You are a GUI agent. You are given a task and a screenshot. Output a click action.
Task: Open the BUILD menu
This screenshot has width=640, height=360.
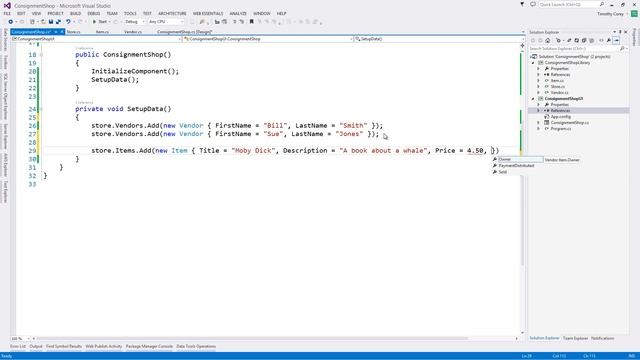(x=76, y=13)
